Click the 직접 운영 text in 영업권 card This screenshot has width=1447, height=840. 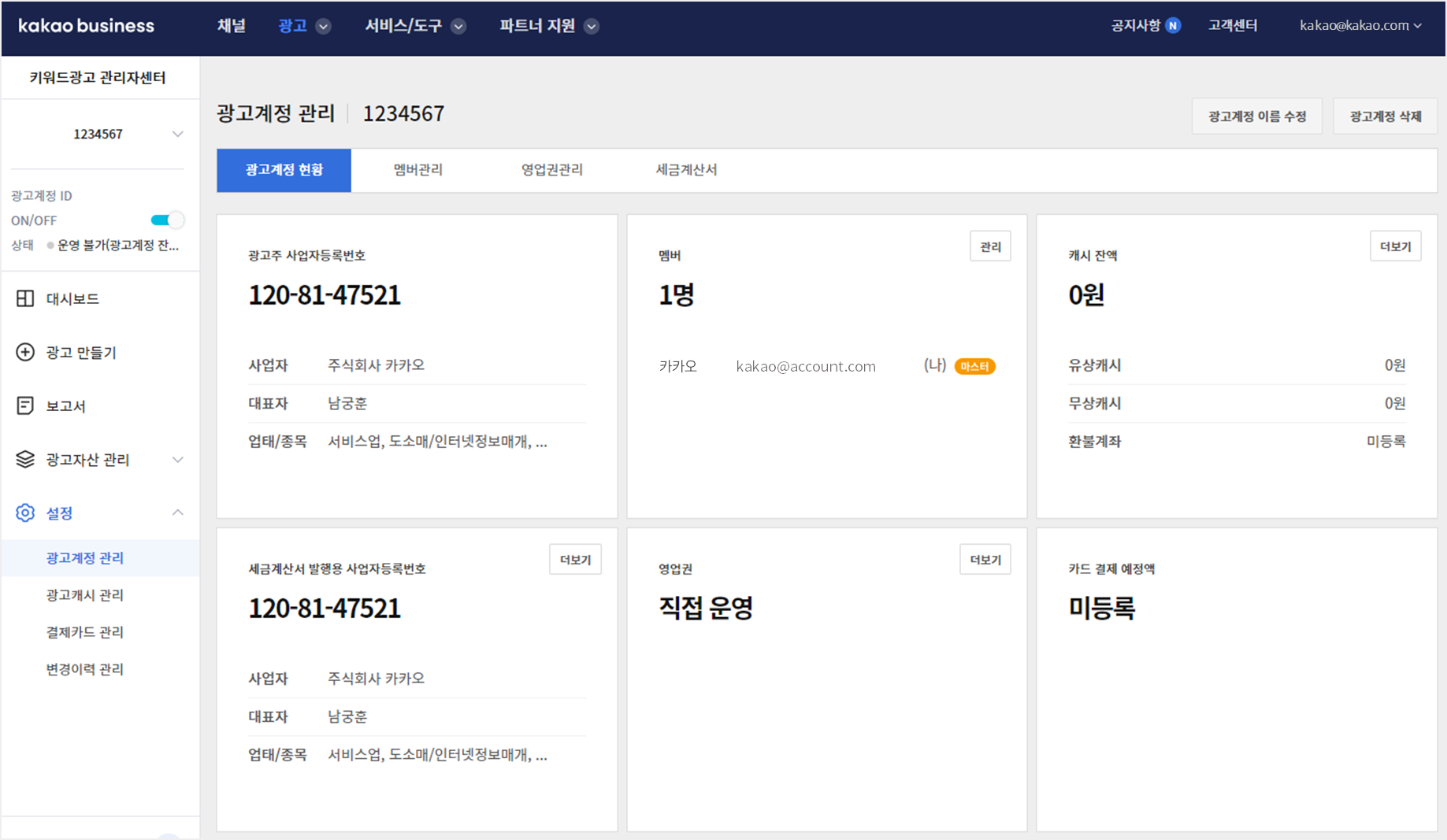pyautogui.click(x=706, y=608)
